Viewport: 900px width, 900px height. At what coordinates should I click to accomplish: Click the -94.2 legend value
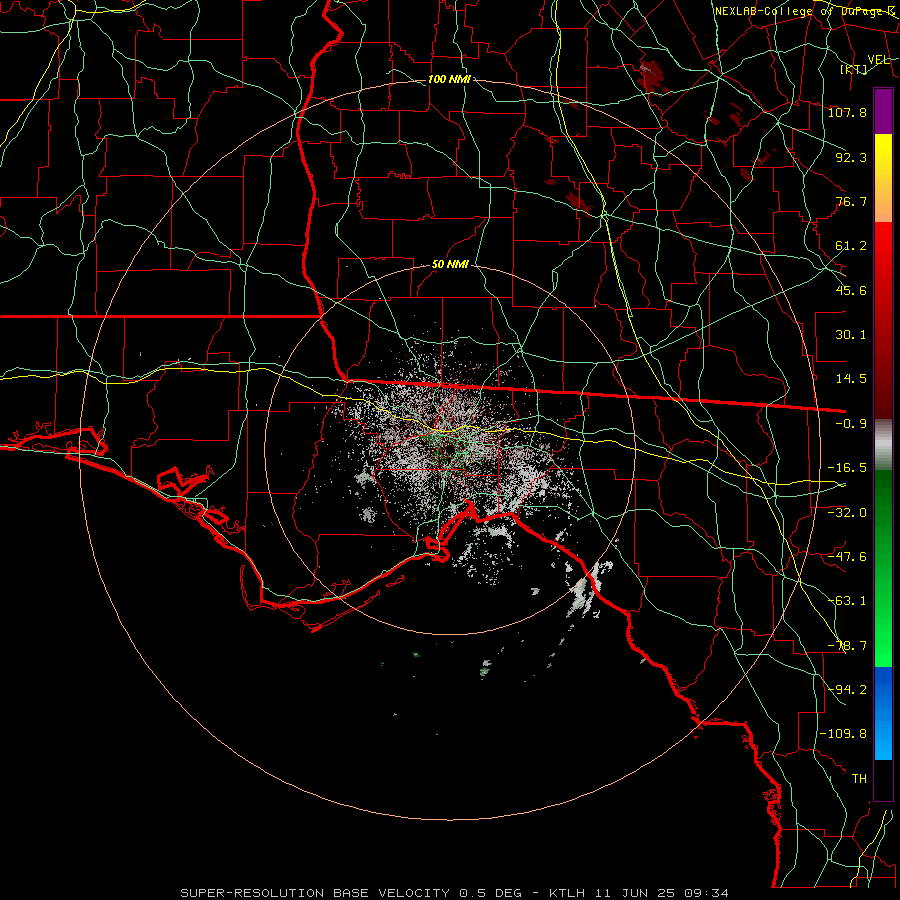click(x=847, y=689)
